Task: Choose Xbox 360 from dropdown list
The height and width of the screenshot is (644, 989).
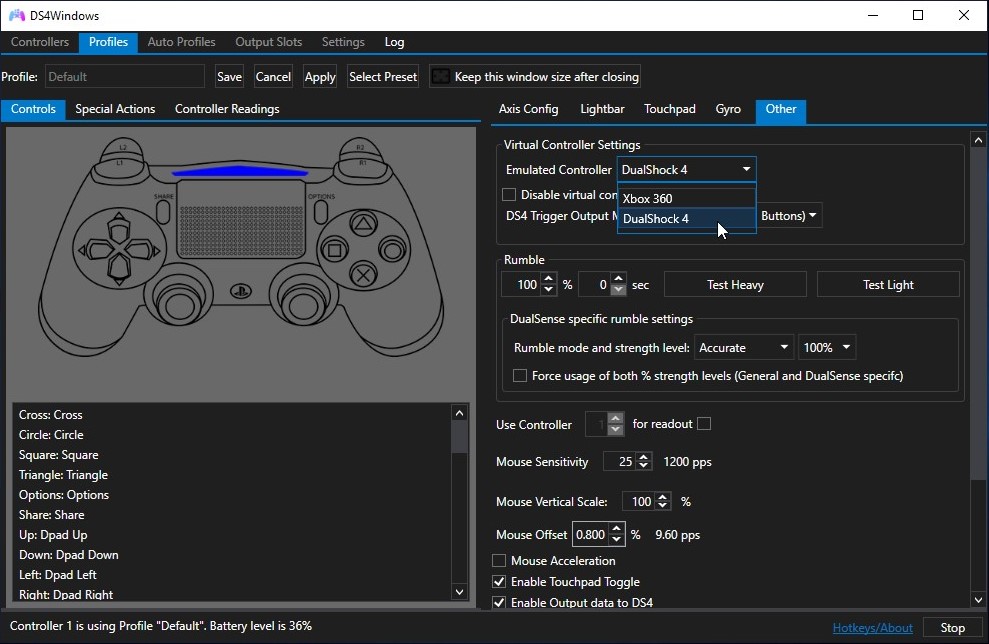Action: [x=686, y=198]
